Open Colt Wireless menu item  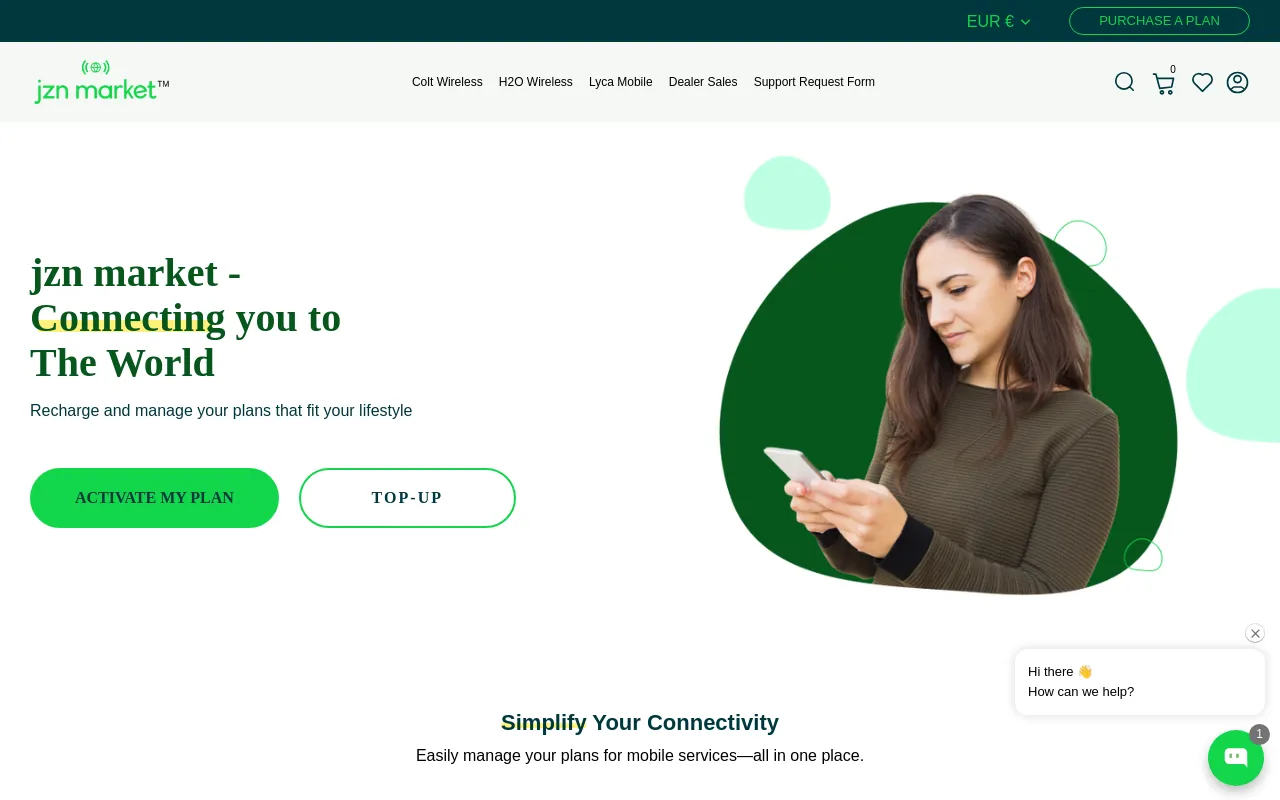click(x=447, y=82)
